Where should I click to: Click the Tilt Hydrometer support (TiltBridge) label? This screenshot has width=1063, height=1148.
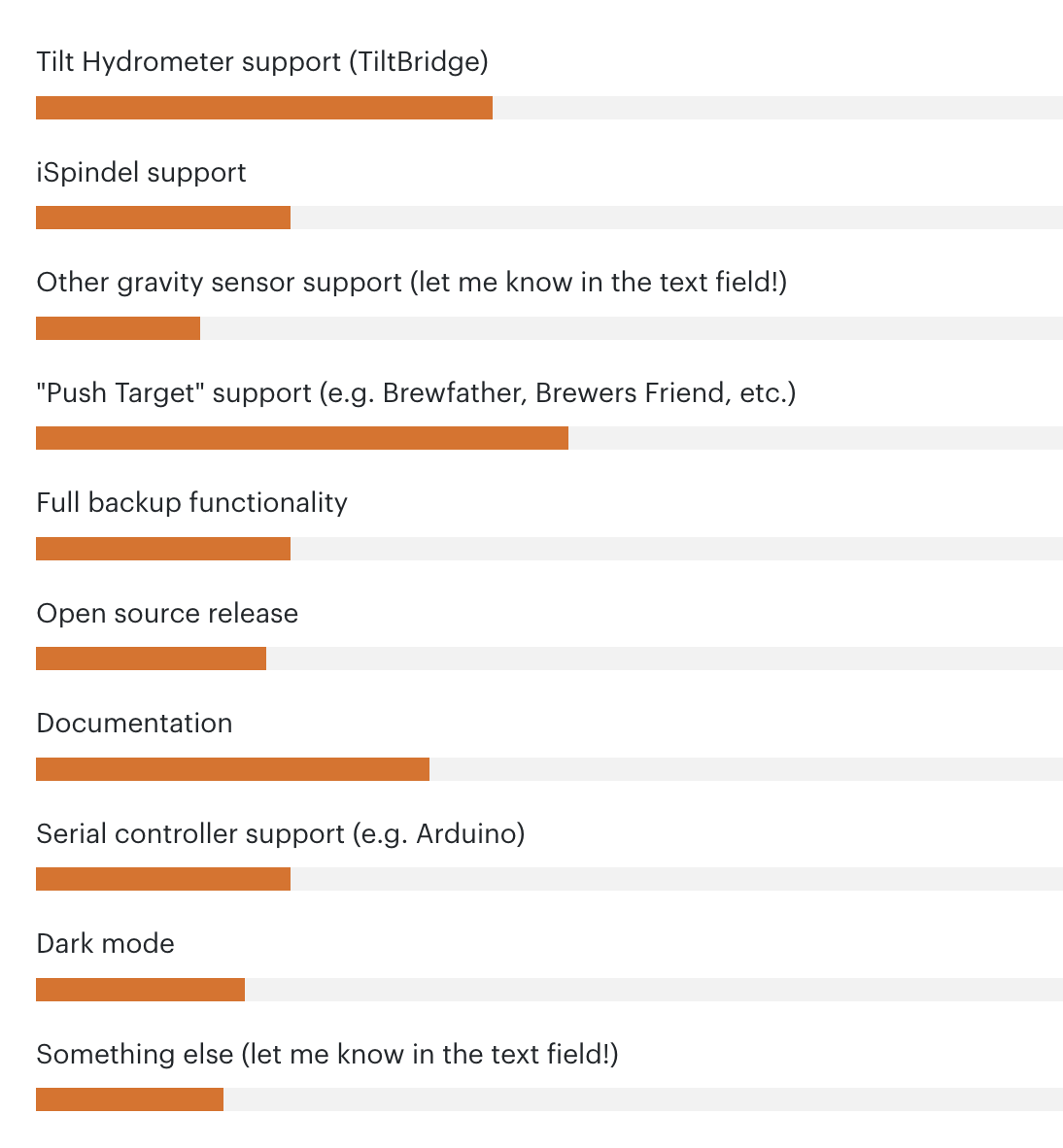(x=262, y=62)
